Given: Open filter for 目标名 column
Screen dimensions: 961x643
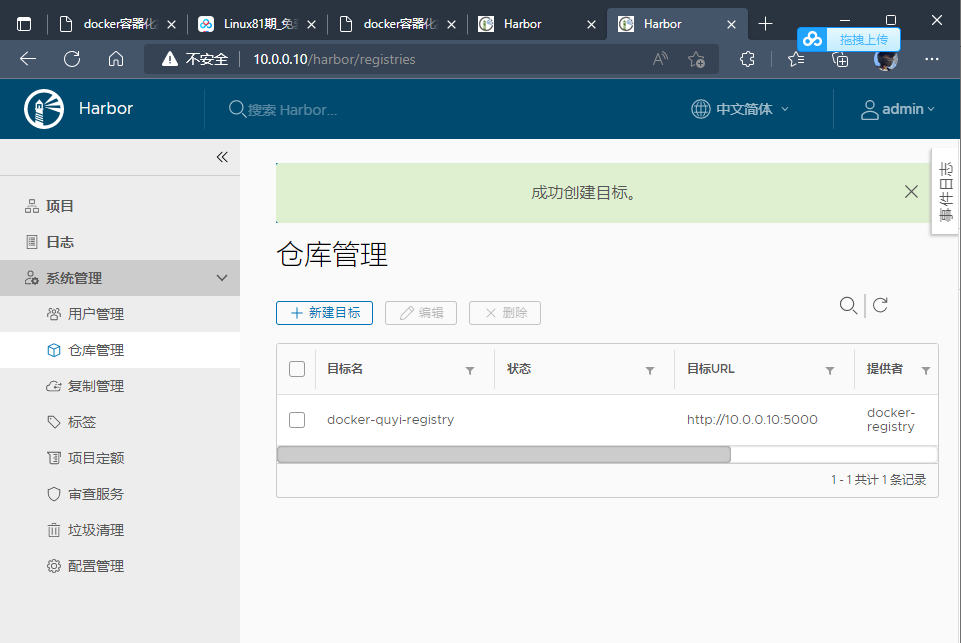Looking at the screenshot, I should point(470,370).
